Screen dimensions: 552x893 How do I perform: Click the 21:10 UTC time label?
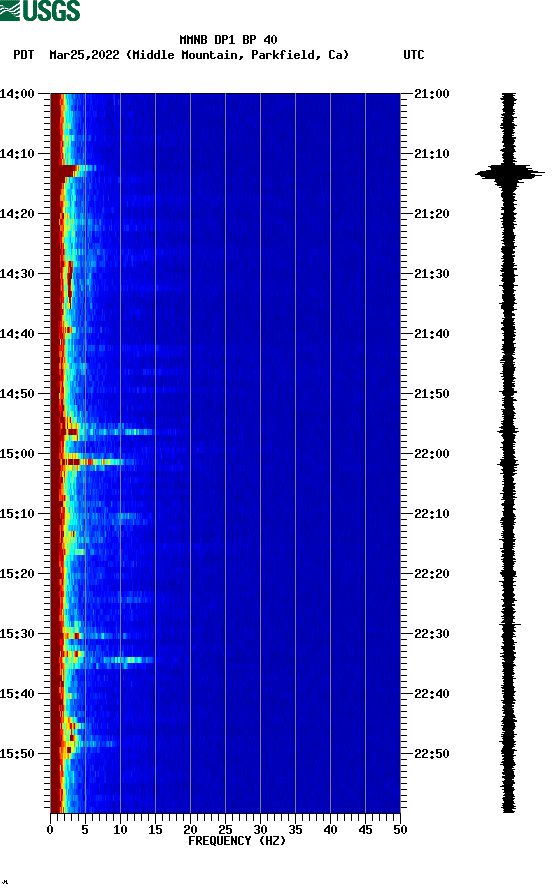pos(432,154)
